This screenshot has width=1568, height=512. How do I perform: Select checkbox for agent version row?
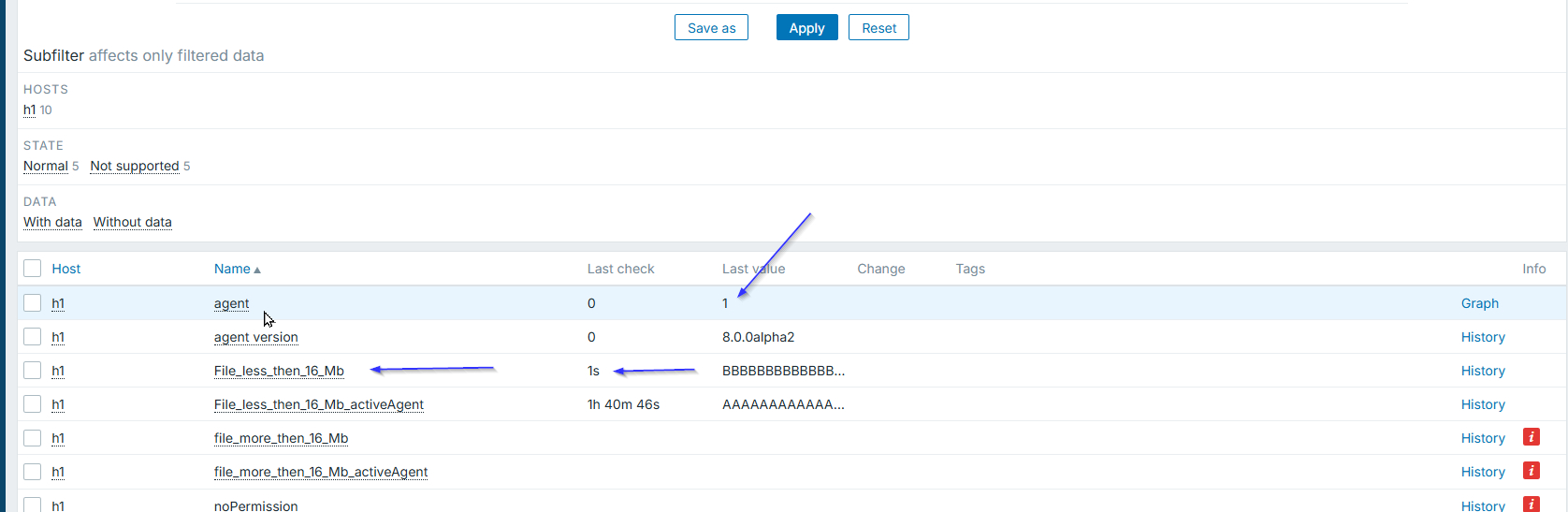[x=33, y=337]
